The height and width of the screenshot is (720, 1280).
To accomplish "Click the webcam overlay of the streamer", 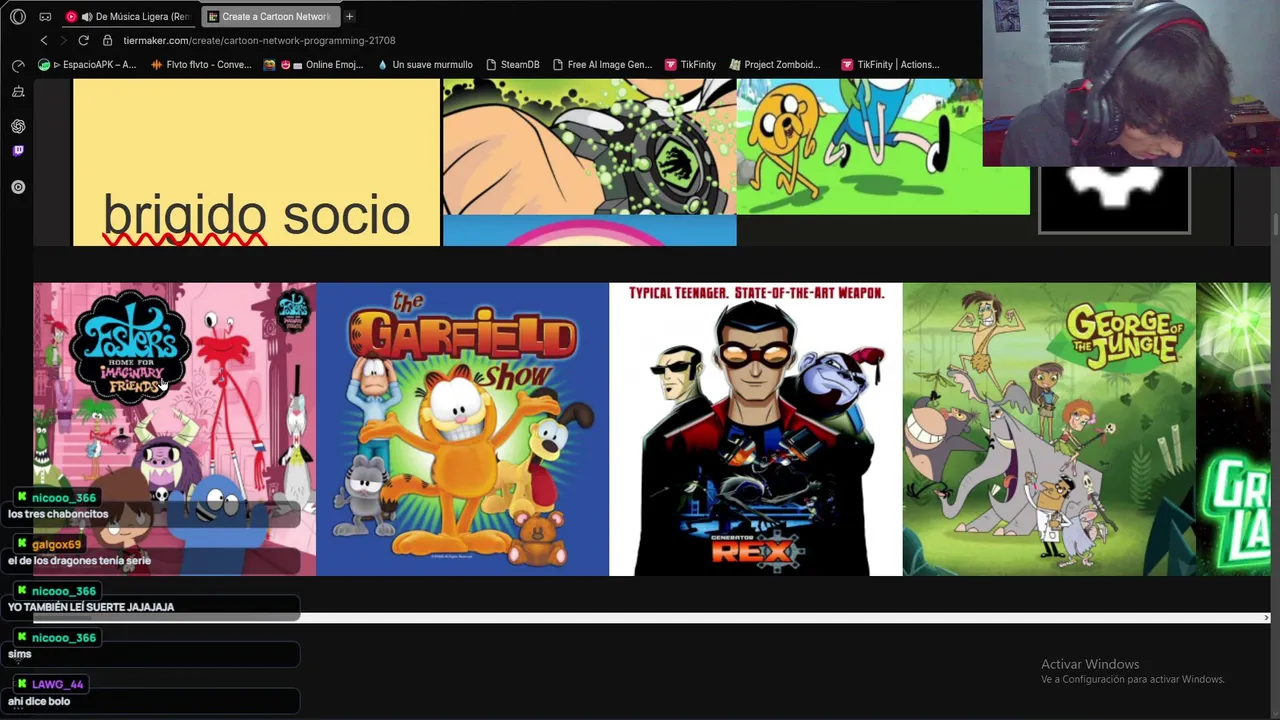I will pos(1131,83).
